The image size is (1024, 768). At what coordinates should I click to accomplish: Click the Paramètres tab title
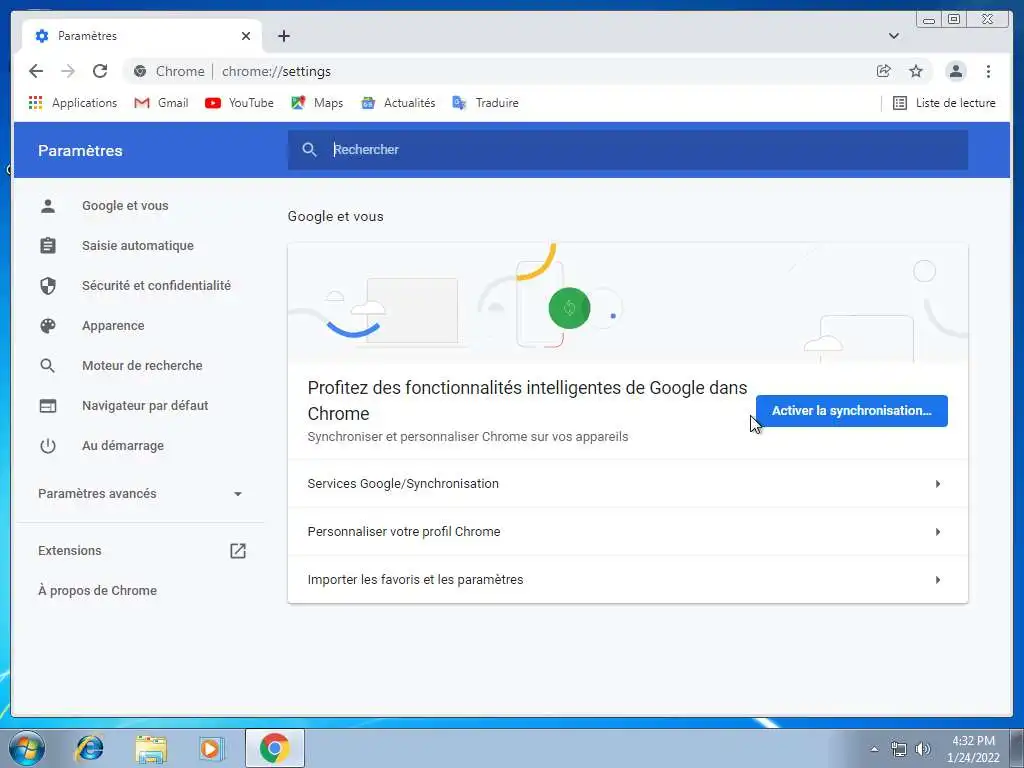(88, 36)
